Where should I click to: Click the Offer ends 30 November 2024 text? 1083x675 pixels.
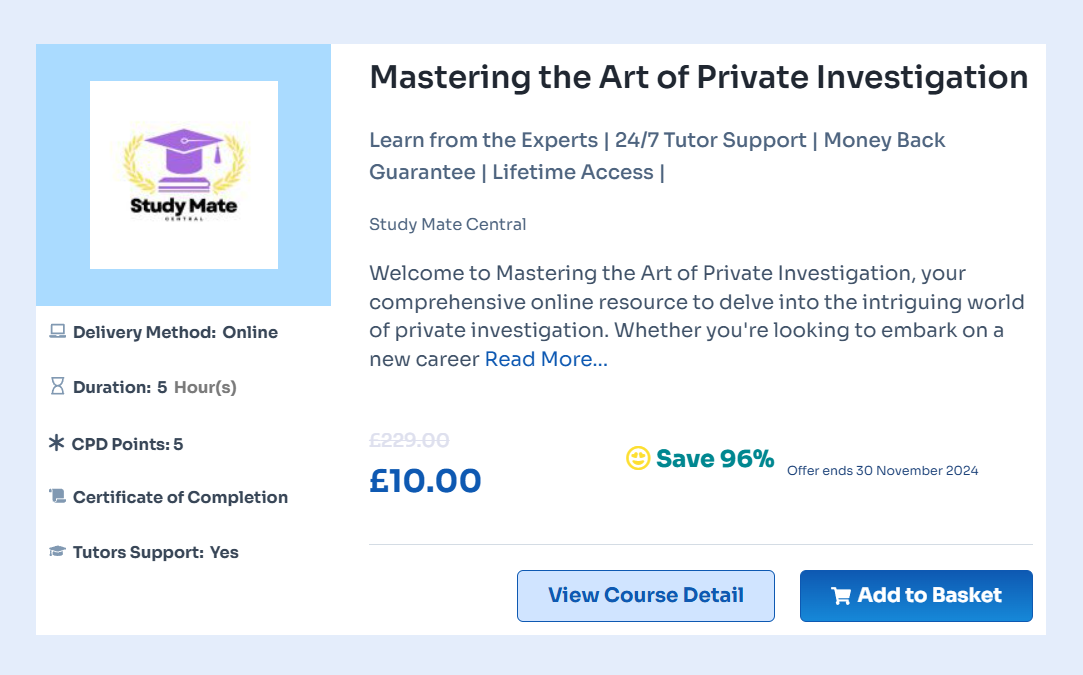click(x=883, y=470)
